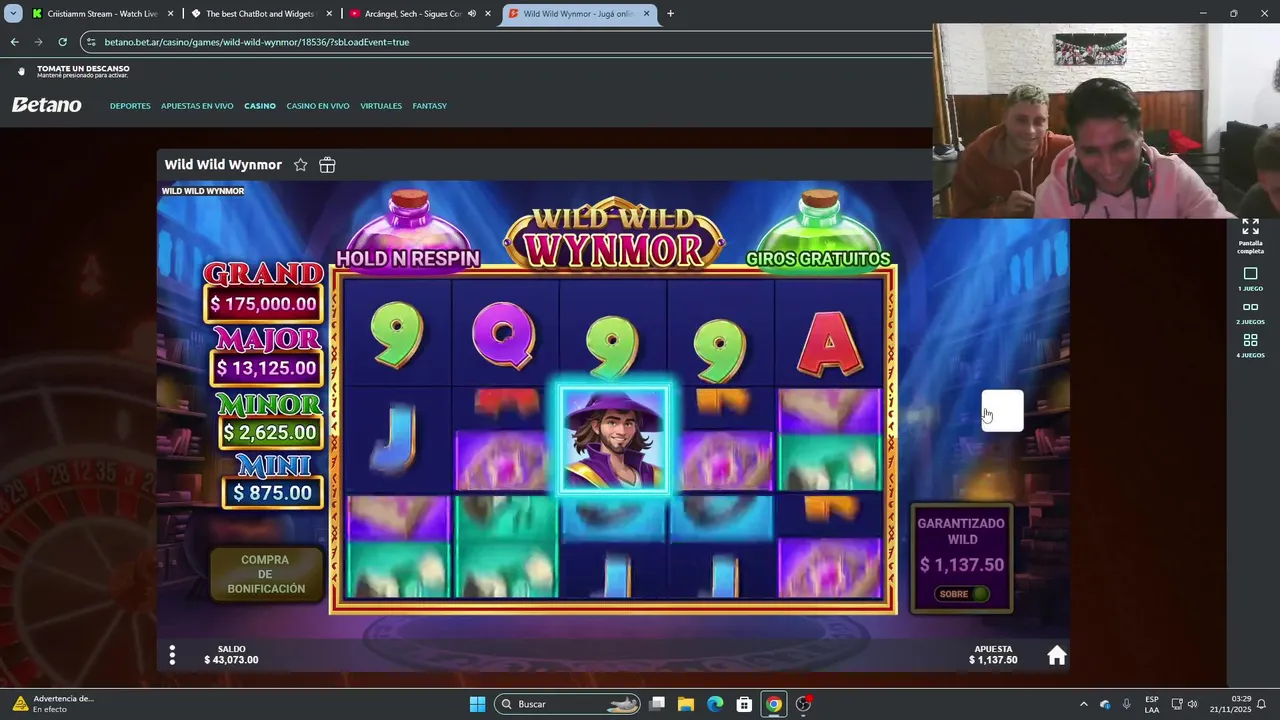
Task: Close the Wild Wild Wynmor tab
Action: coord(646,14)
